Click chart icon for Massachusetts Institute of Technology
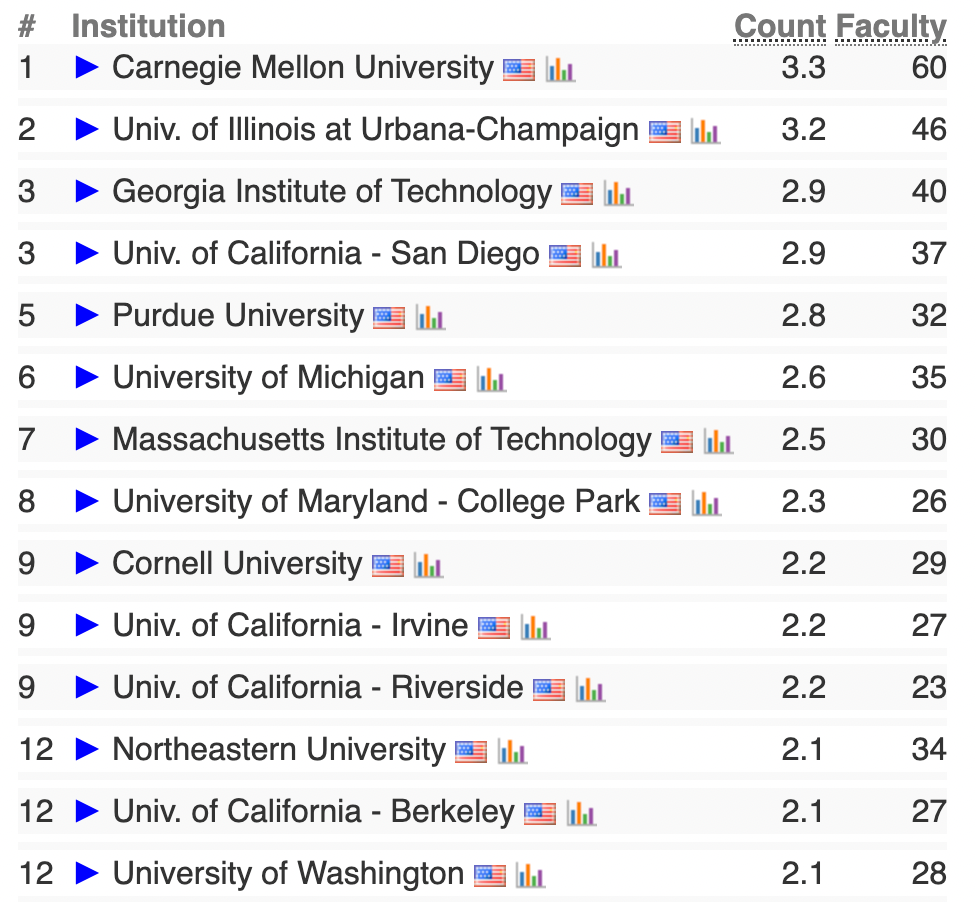Viewport: 976px width, 902px height. 718,441
